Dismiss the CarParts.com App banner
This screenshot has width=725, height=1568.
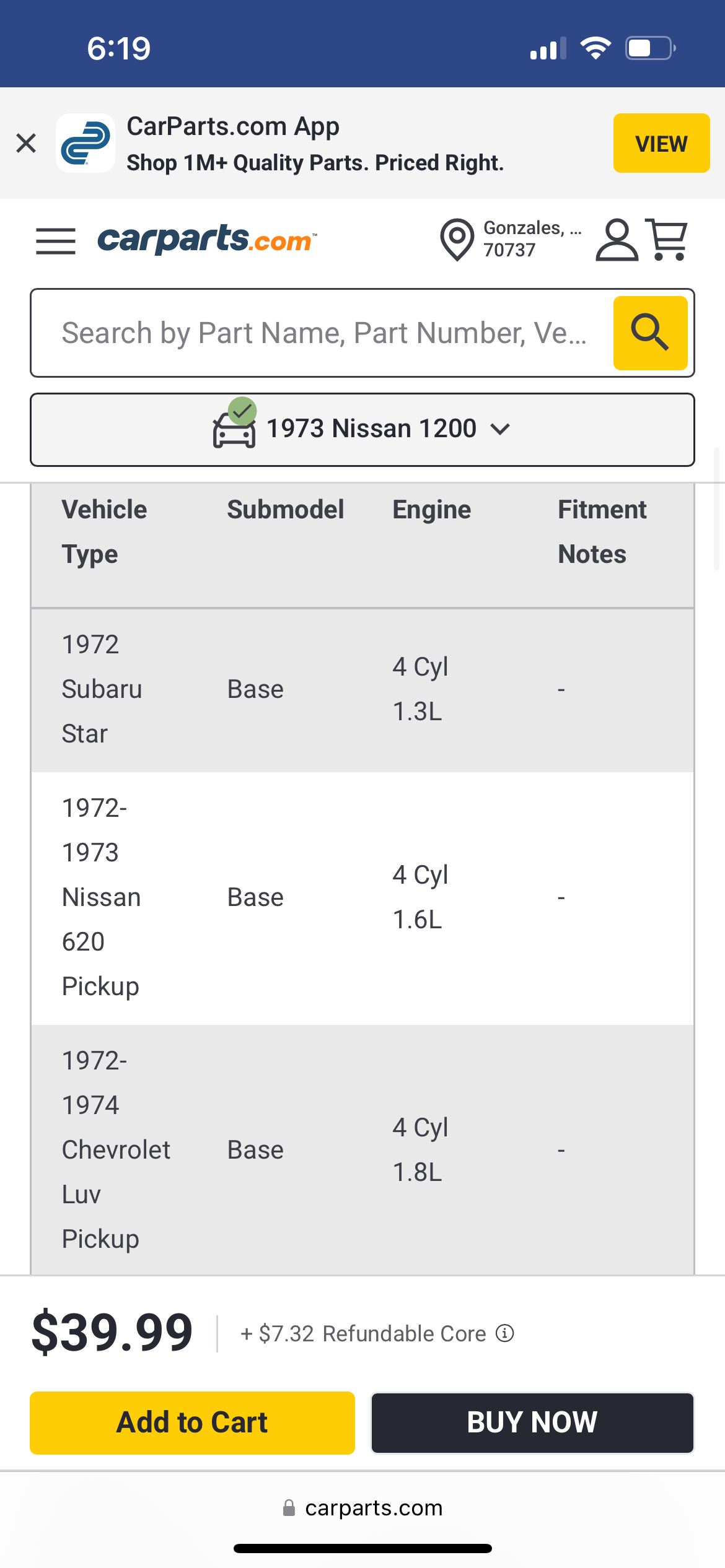(26, 143)
